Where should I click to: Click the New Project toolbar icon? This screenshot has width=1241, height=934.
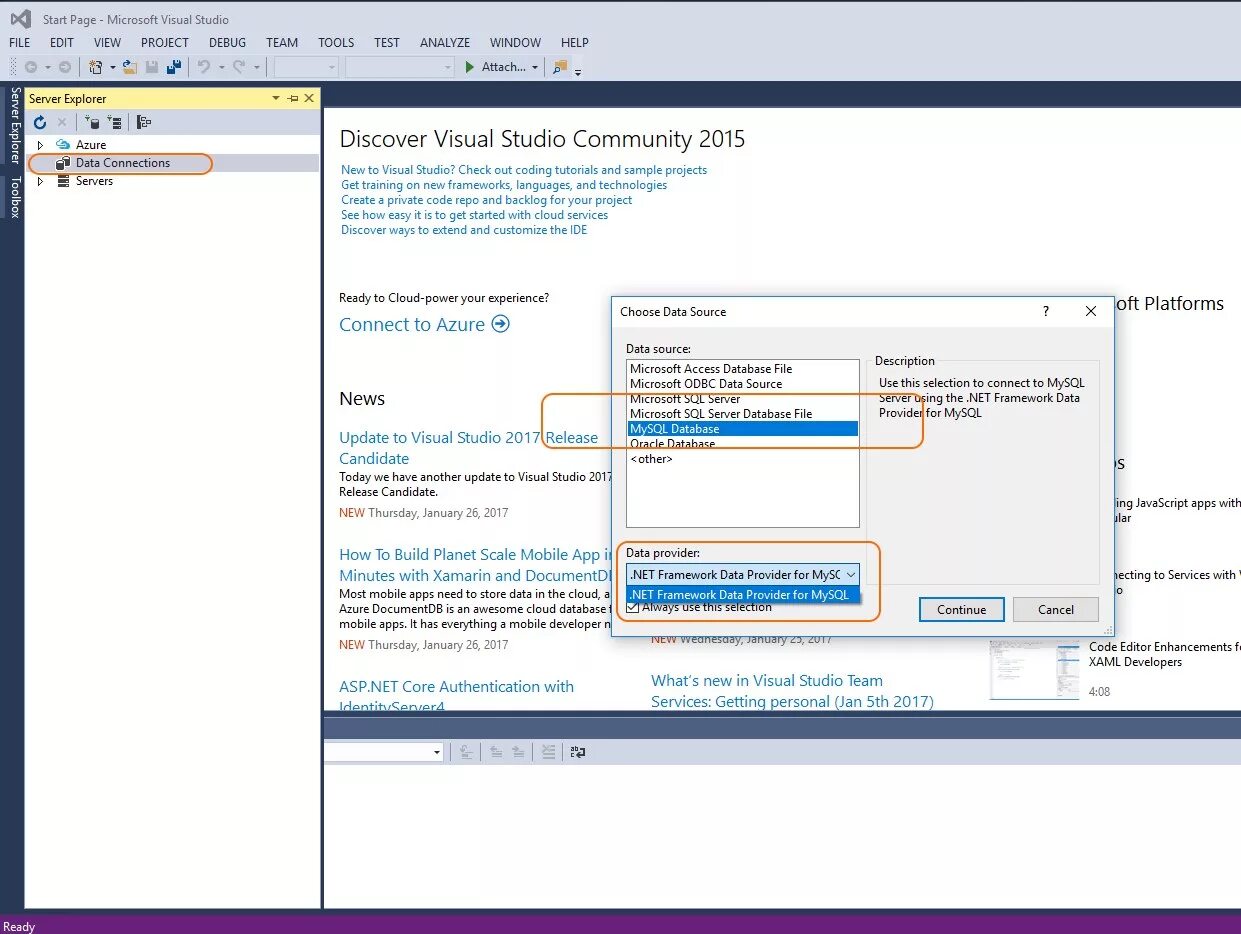[96, 67]
